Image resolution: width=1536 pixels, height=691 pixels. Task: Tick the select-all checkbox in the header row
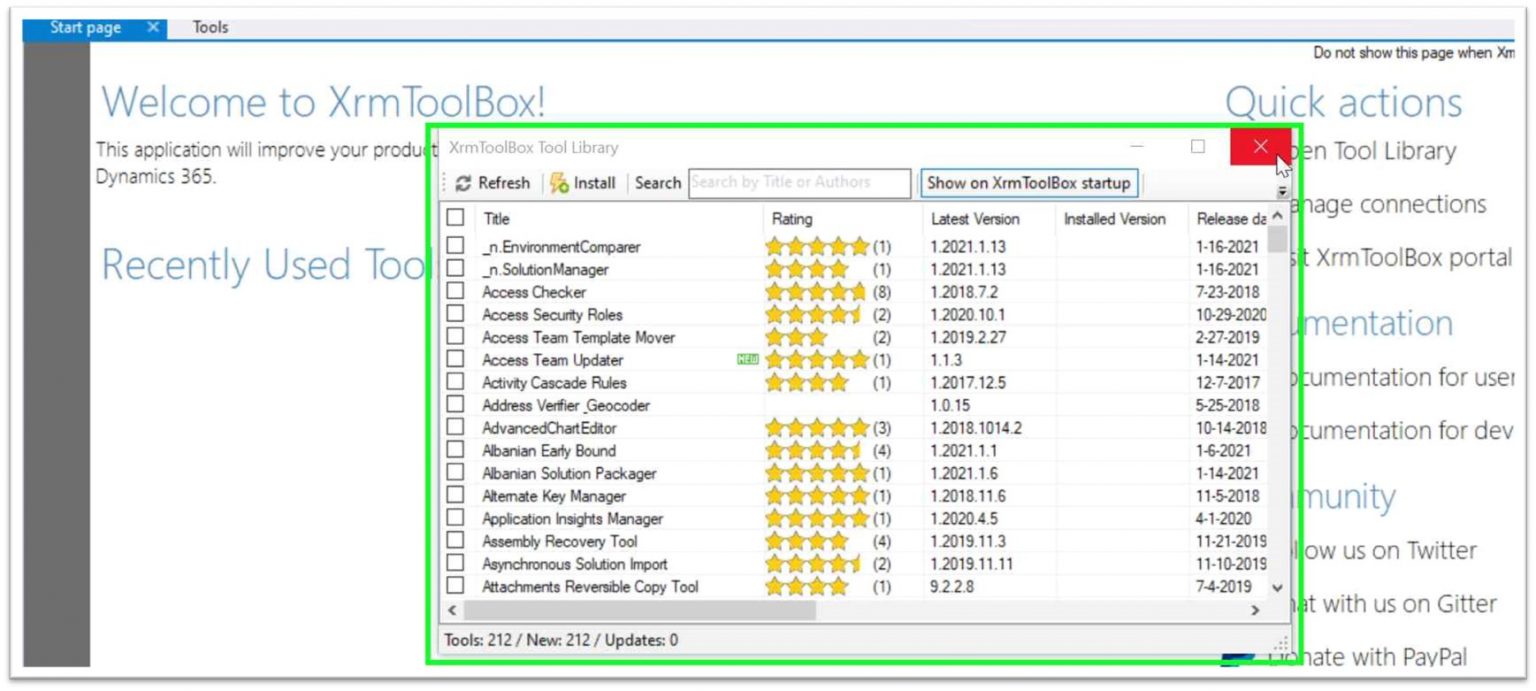coord(456,218)
